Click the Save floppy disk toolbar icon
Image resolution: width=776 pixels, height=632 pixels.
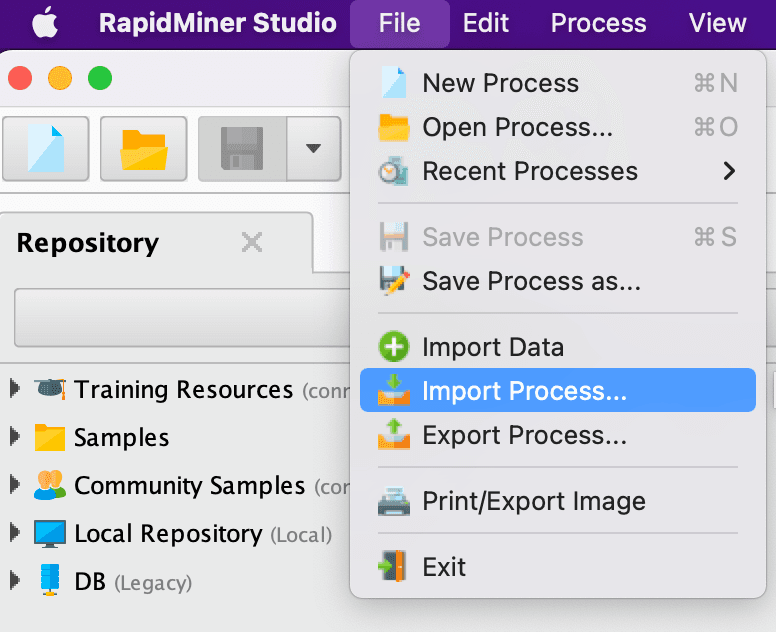click(242, 148)
